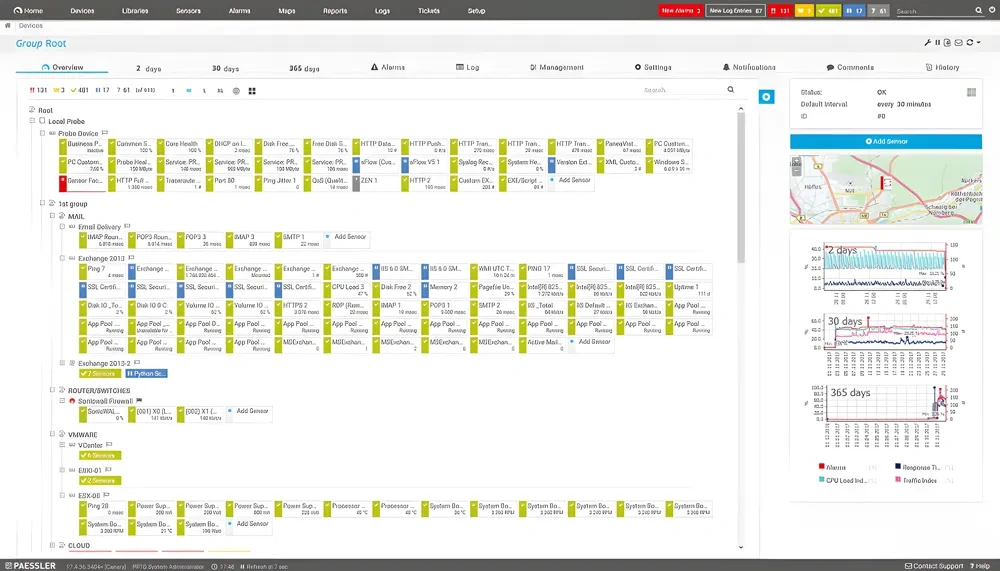
Task: Open the Maps menu
Action: coord(286,11)
